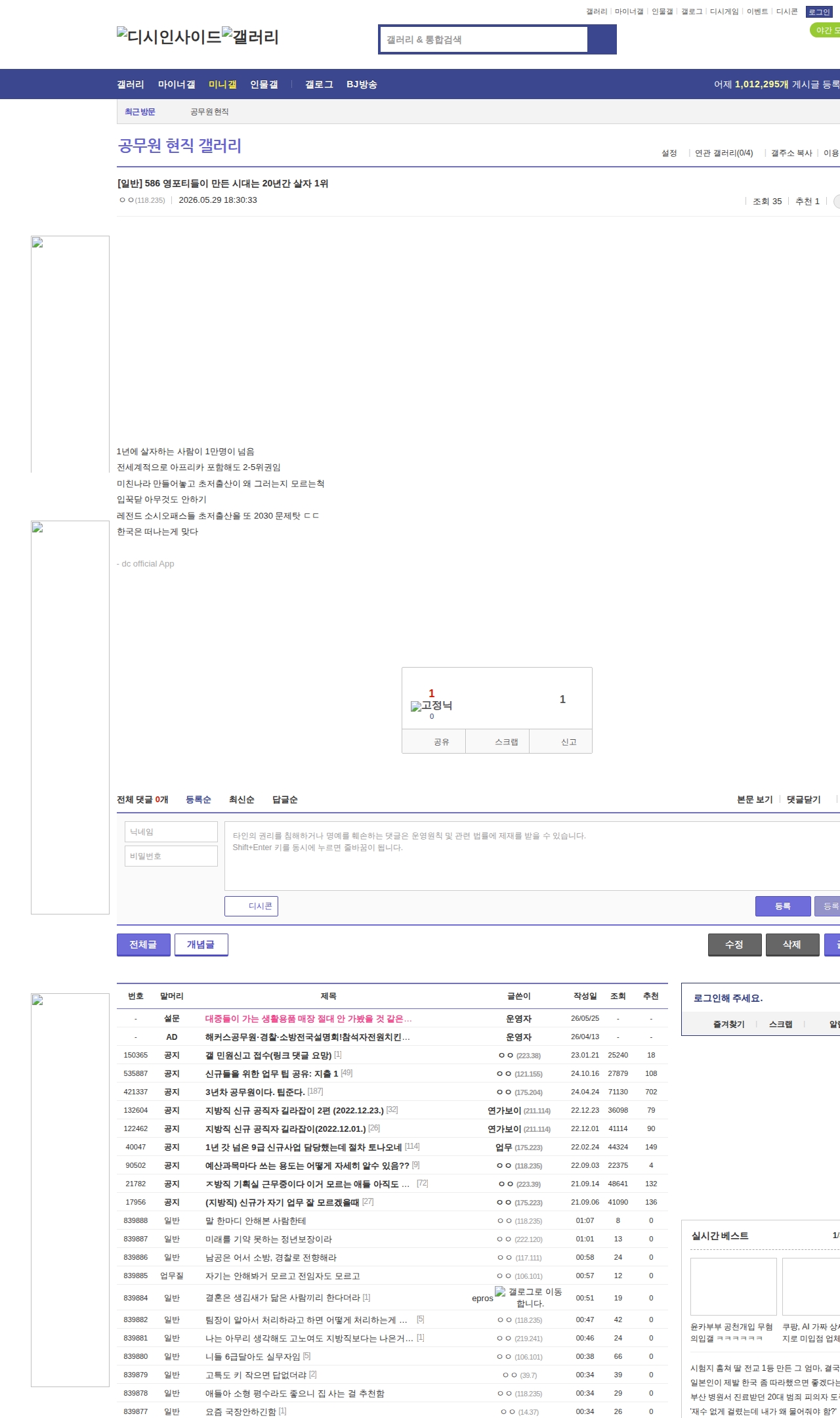Open the 갤러리 main nav menu
The height and width of the screenshot is (1418, 840).
[131, 85]
